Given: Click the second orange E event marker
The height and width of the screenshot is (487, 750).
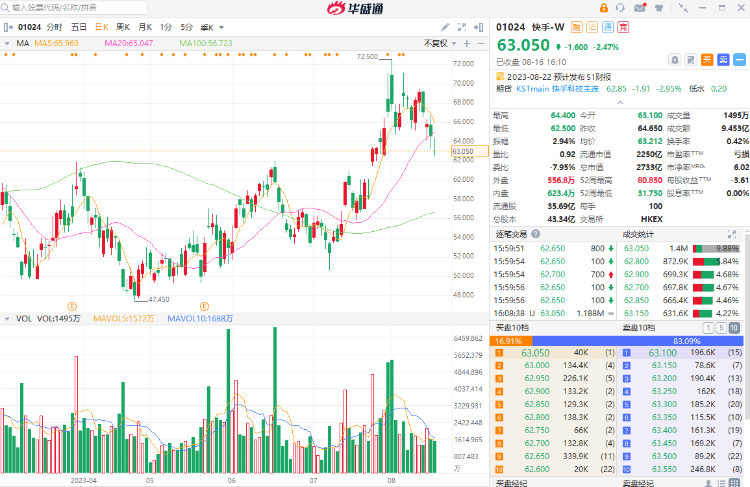Looking at the screenshot, I should (204, 306).
